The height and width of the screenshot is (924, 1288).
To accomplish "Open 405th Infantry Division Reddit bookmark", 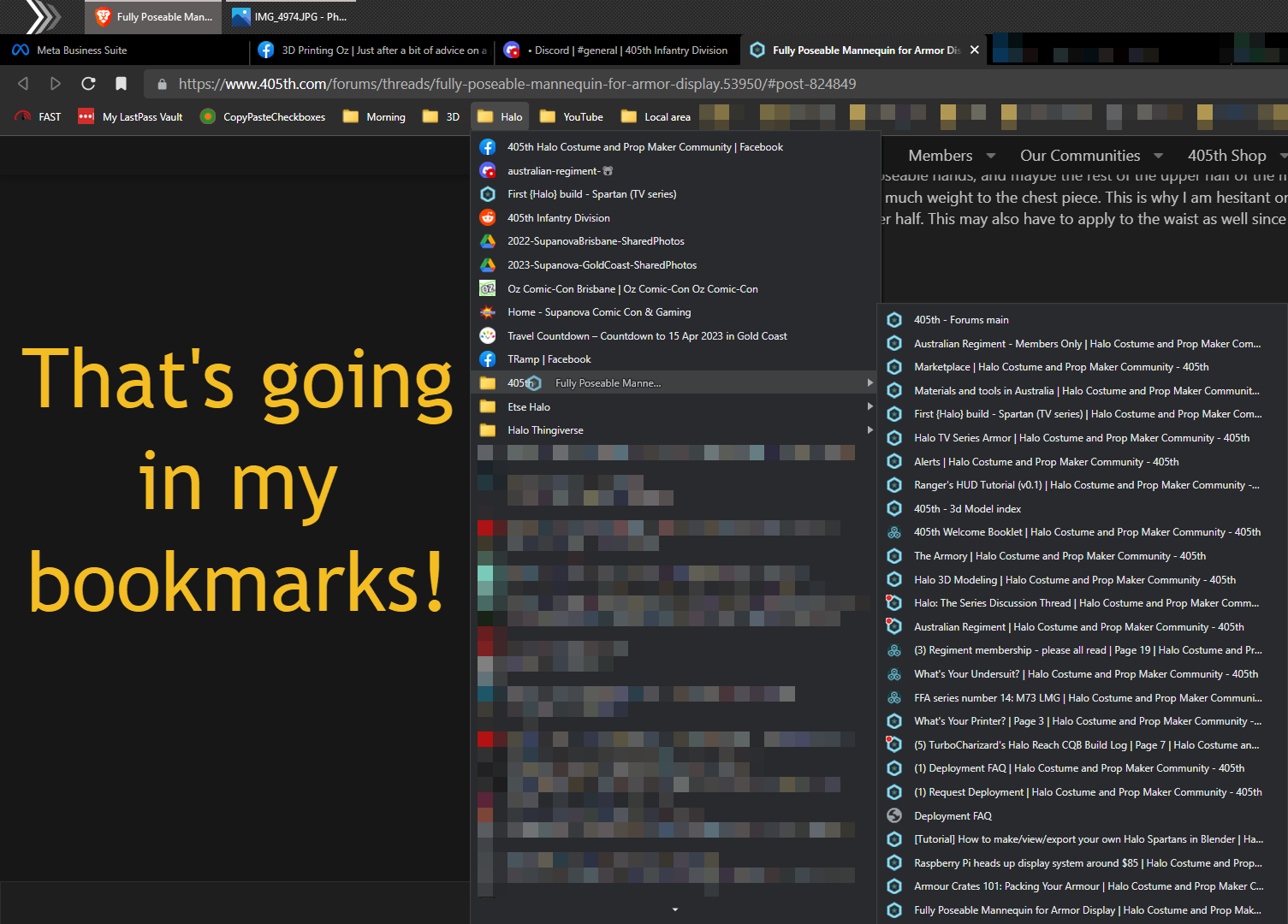I will (676, 217).
